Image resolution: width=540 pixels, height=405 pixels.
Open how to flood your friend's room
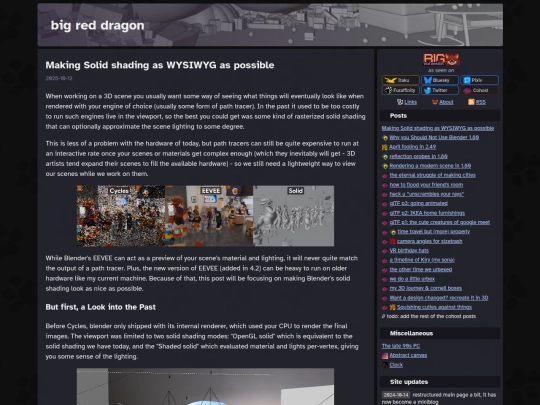[x=426, y=185]
